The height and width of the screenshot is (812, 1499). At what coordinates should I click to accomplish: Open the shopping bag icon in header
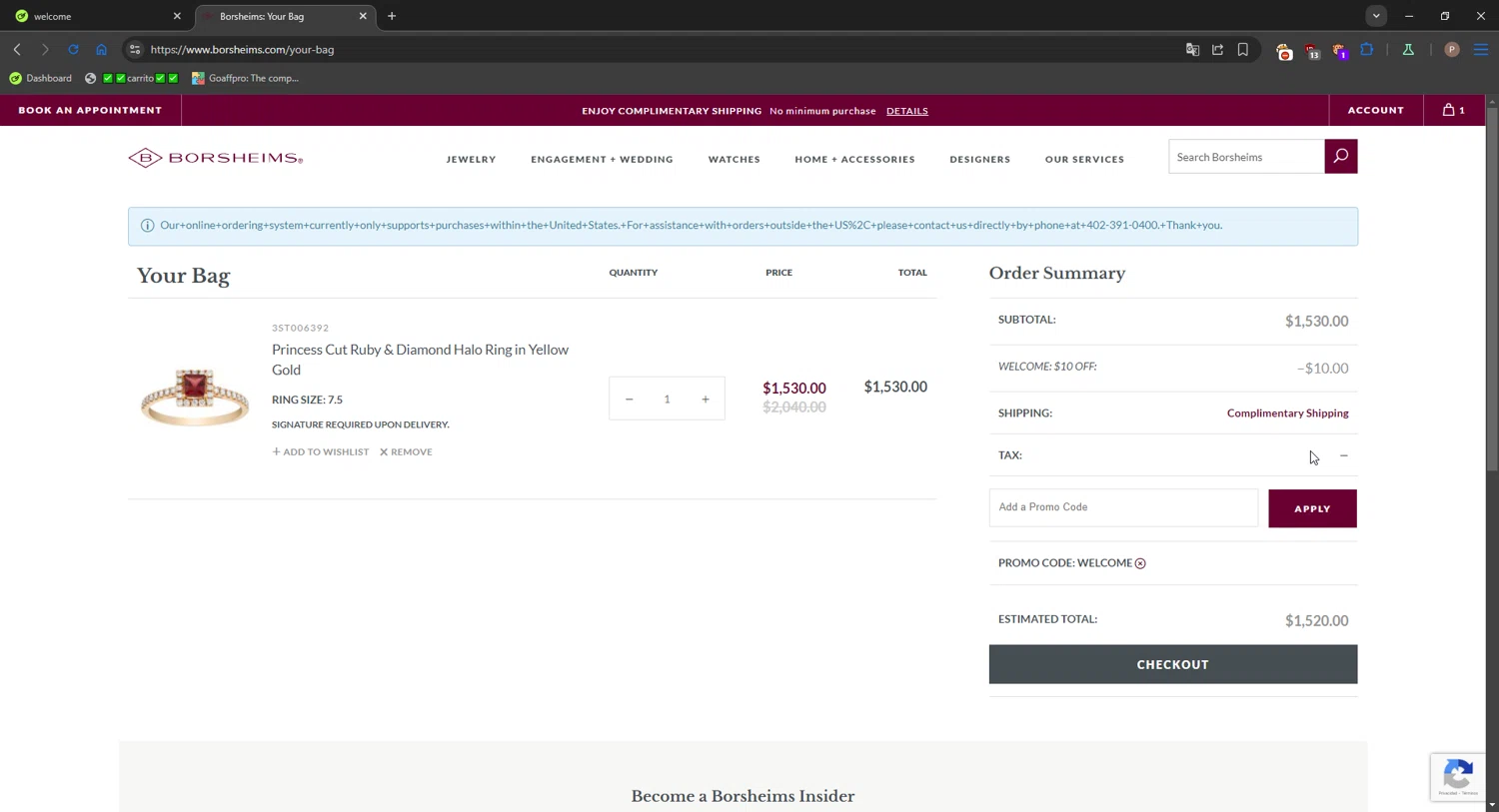1453,110
